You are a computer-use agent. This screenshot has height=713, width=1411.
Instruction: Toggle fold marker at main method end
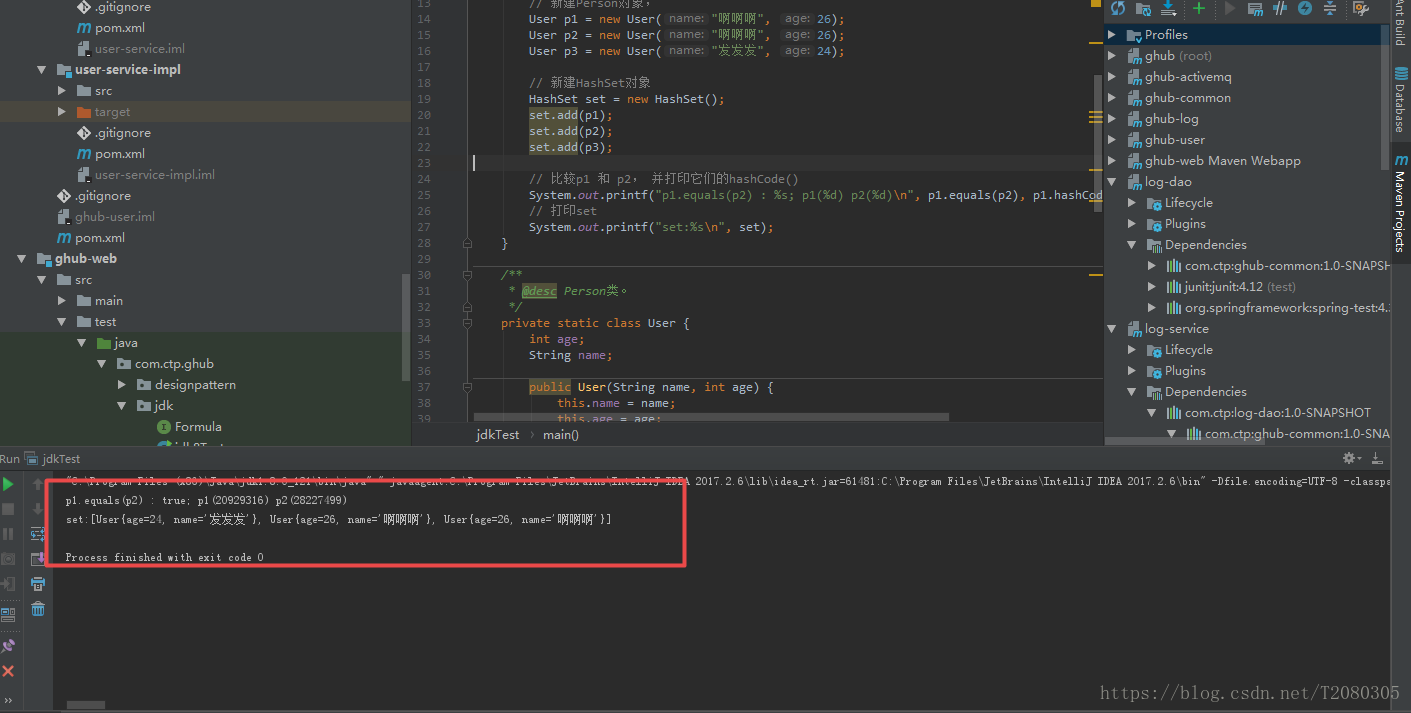click(467, 243)
